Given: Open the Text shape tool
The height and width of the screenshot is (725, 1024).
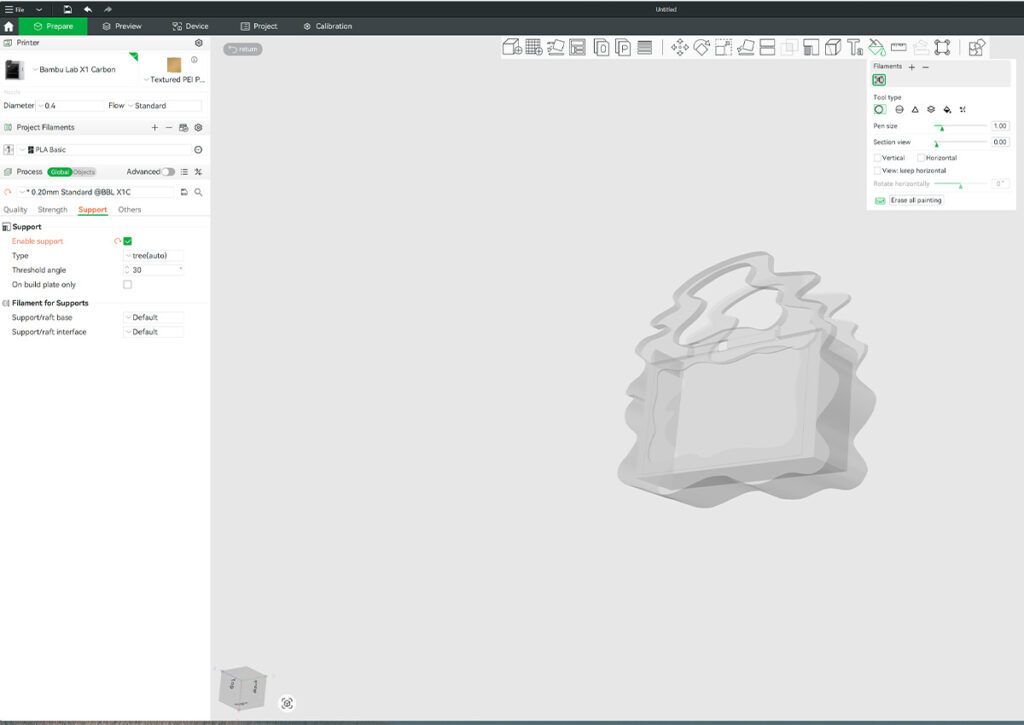Looking at the screenshot, I should coord(855,47).
